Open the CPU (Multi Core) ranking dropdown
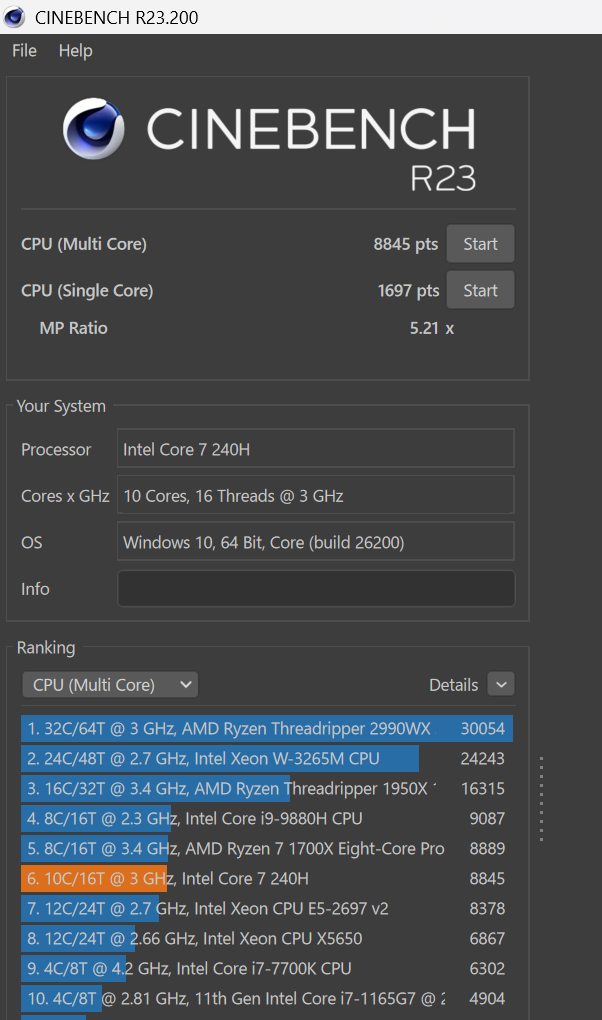Image resolution: width=602 pixels, height=1020 pixels. coord(109,684)
